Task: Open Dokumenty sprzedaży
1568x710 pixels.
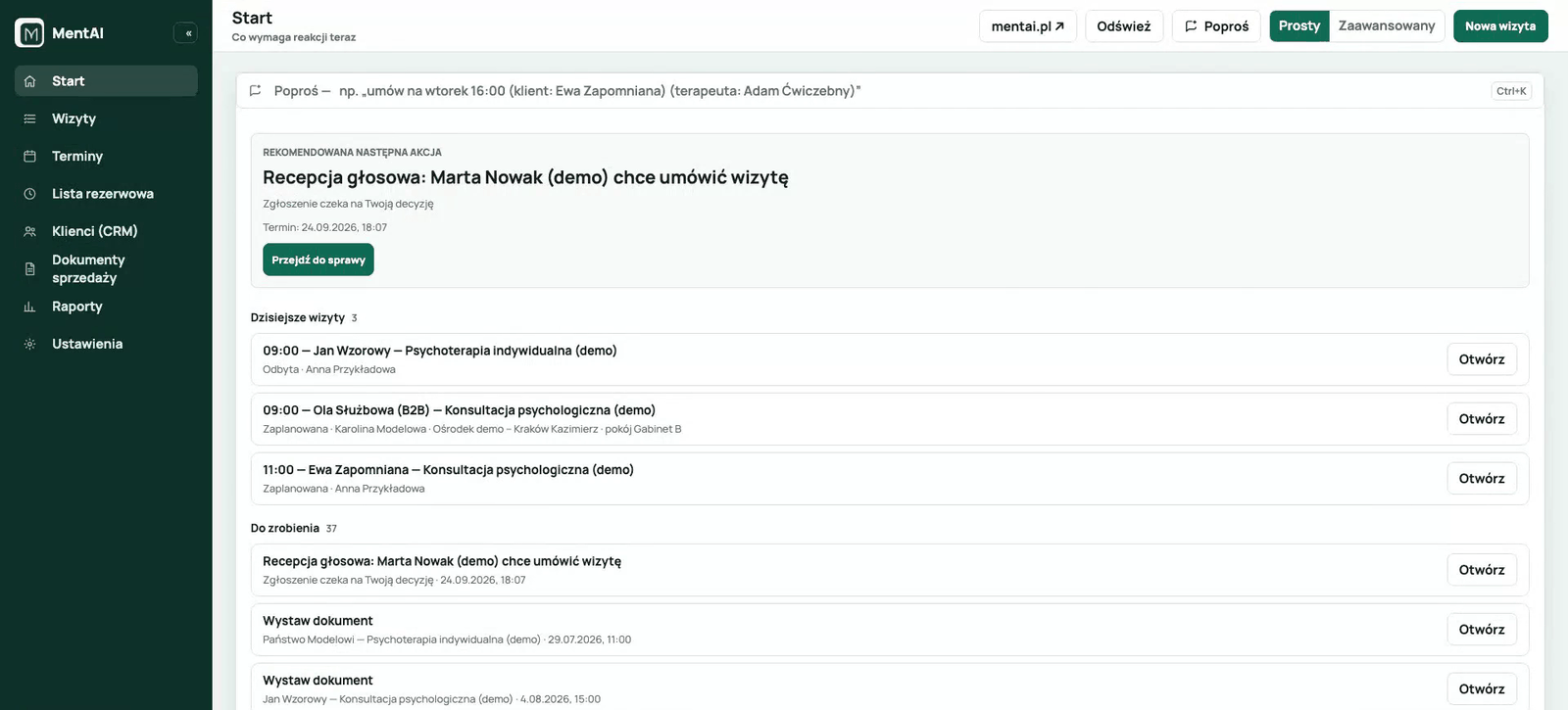Action: click(106, 268)
